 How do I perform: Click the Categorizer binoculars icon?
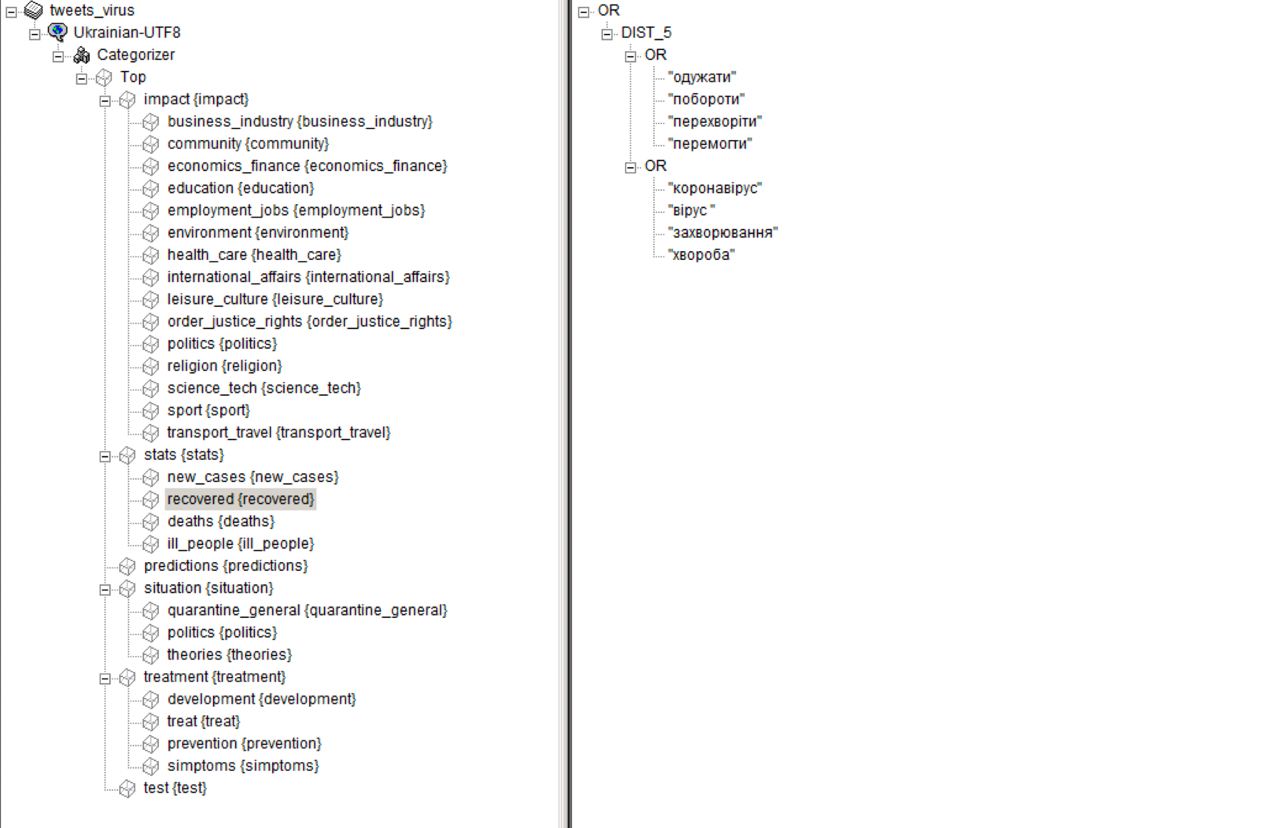point(81,55)
